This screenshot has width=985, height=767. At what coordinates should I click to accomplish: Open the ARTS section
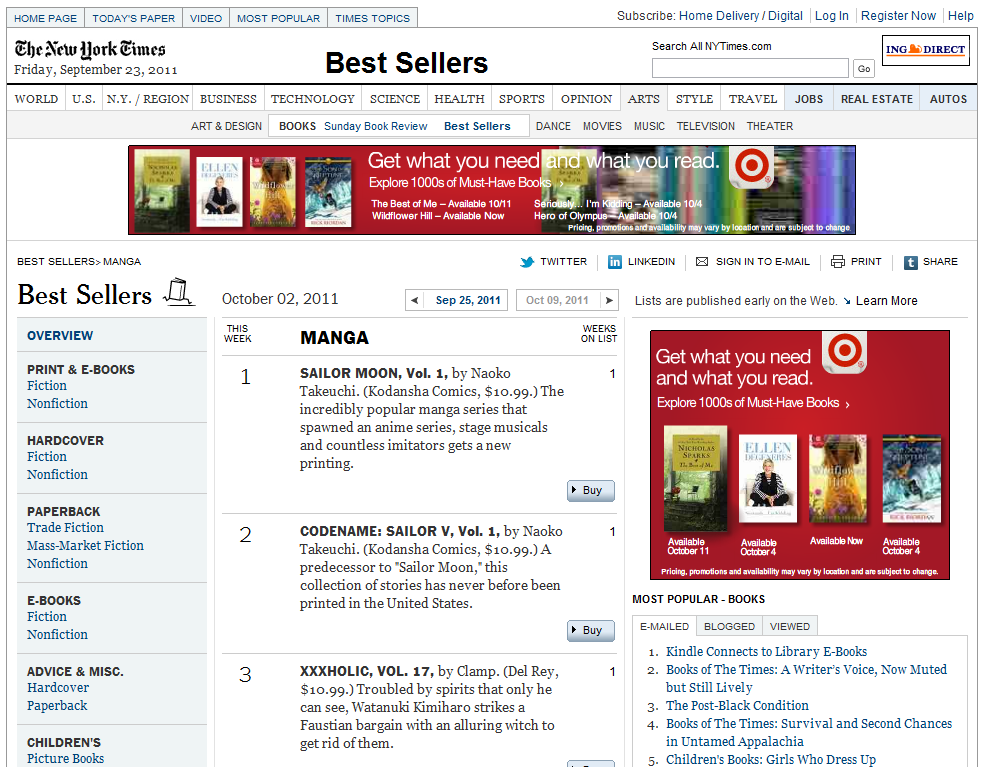click(x=643, y=99)
